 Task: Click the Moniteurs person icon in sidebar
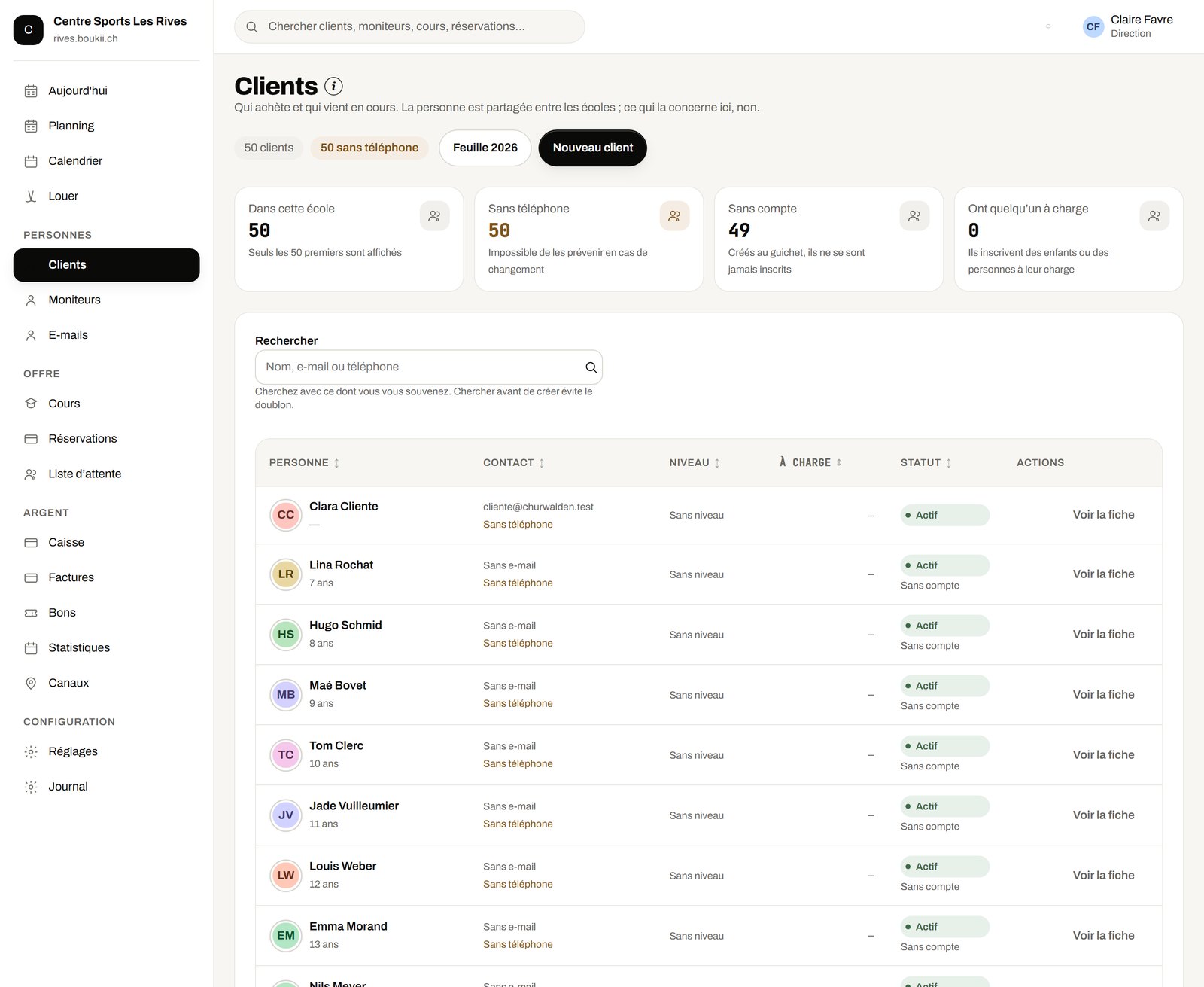pos(31,300)
